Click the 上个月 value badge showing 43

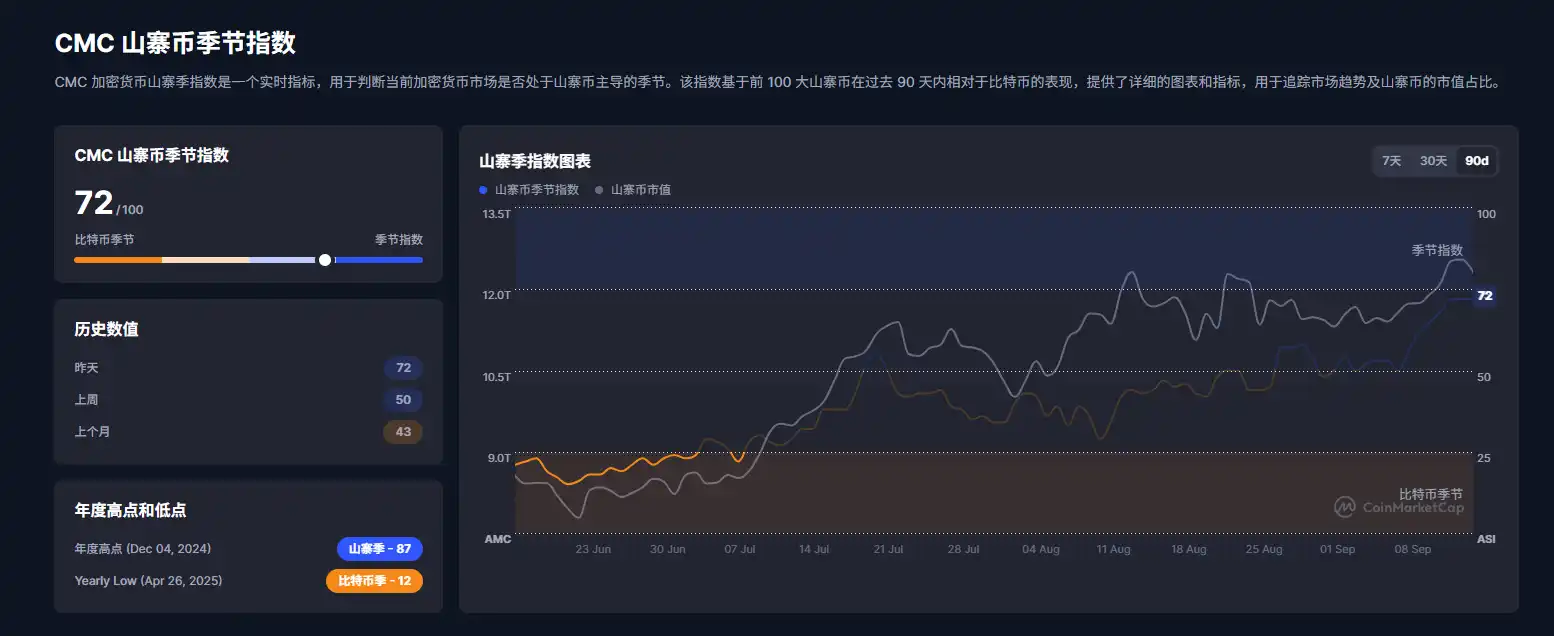click(x=403, y=432)
